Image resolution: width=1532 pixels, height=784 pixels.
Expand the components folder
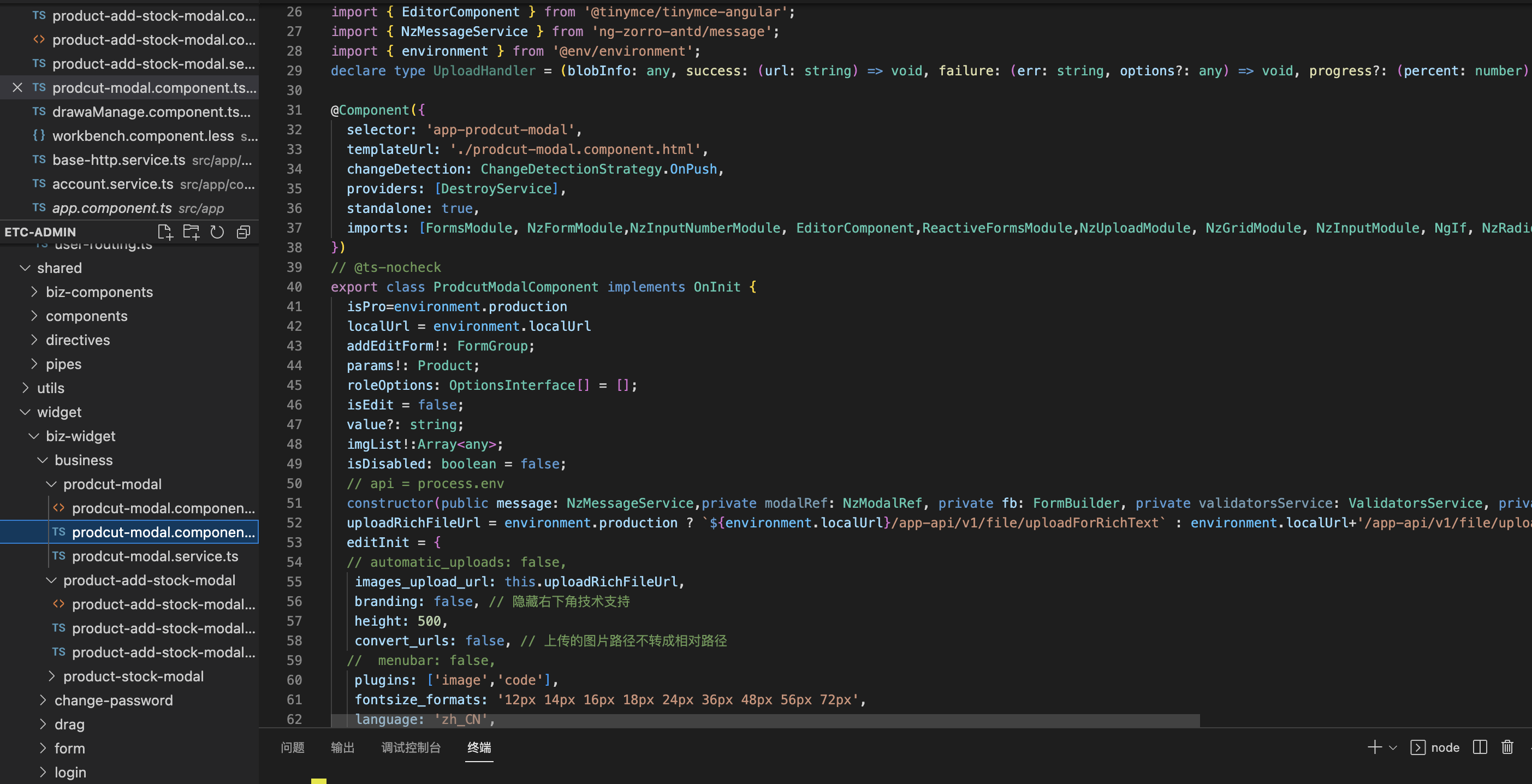pyautogui.click(x=34, y=316)
